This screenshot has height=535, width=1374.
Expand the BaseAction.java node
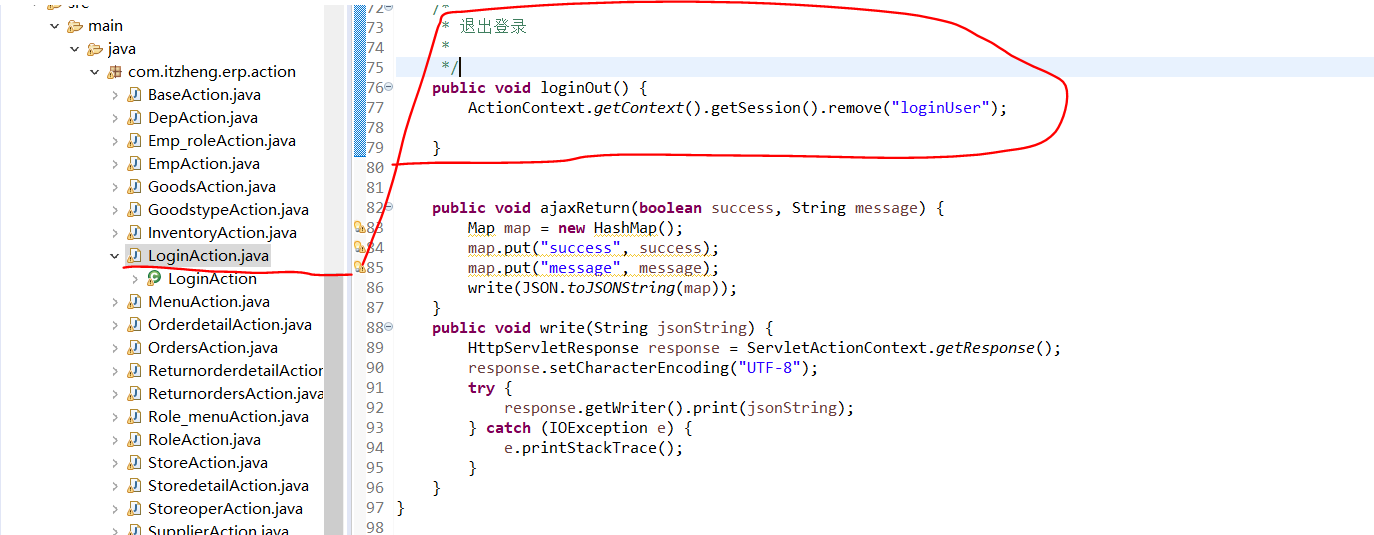pyautogui.click(x=115, y=95)
